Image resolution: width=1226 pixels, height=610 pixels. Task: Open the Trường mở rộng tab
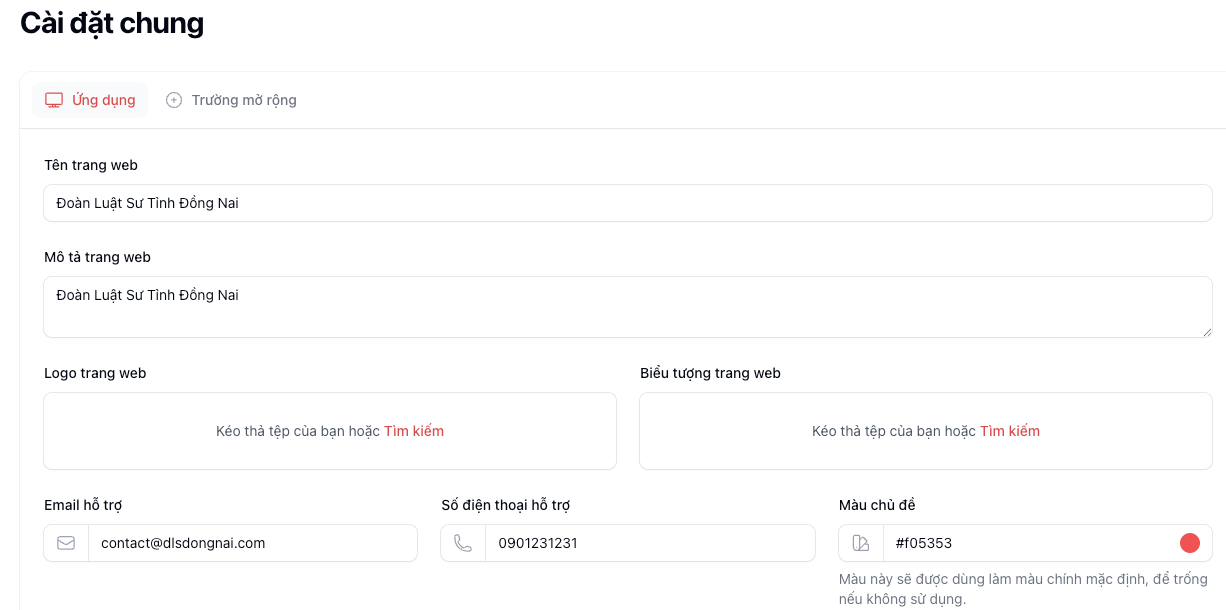coord(231,100)
